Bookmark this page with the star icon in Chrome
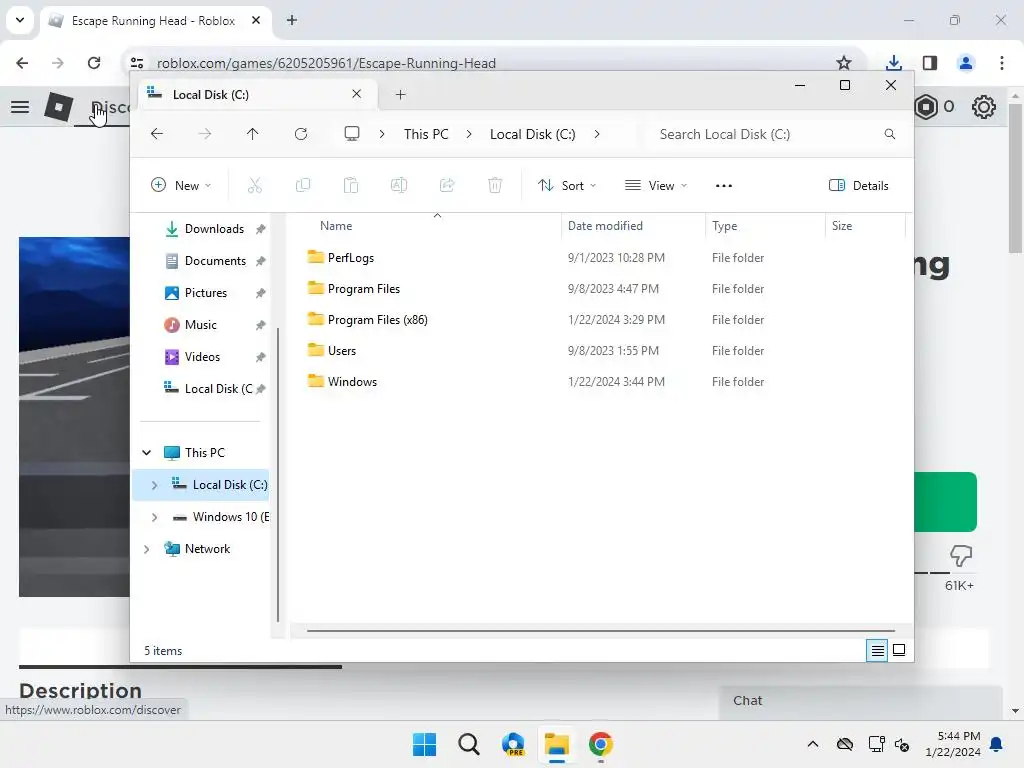This screenshot has width=1024, height=768. (x=844, y=63)
